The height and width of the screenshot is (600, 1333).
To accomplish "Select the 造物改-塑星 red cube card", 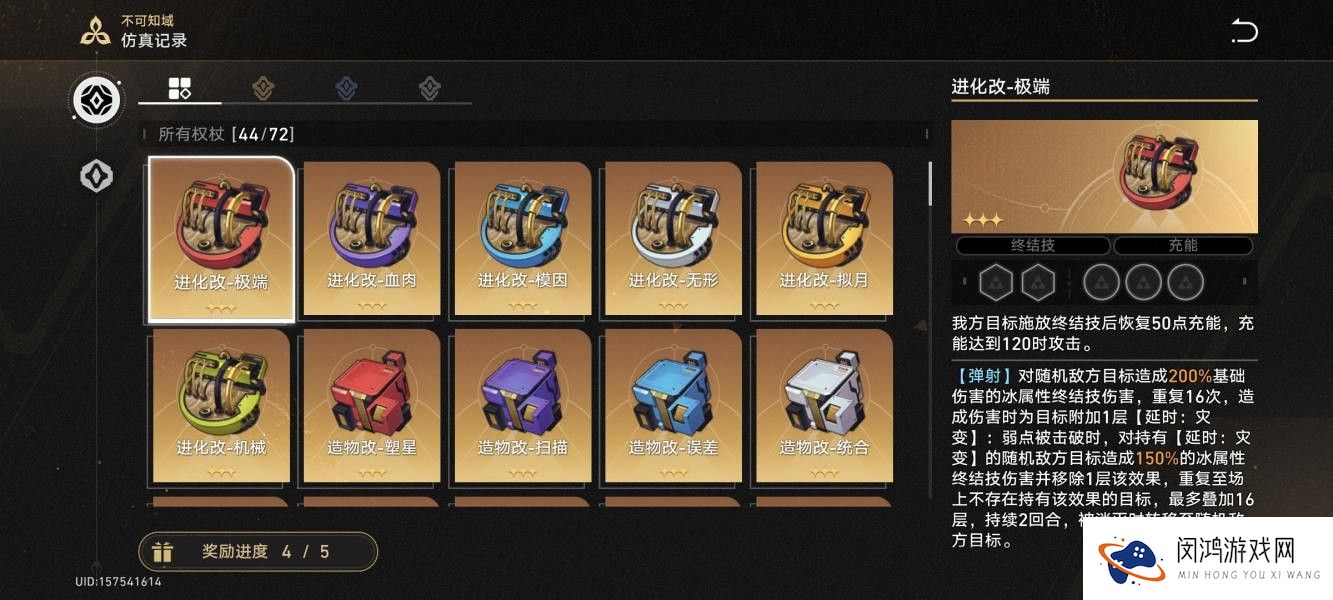I will click(x=372, y=406).
